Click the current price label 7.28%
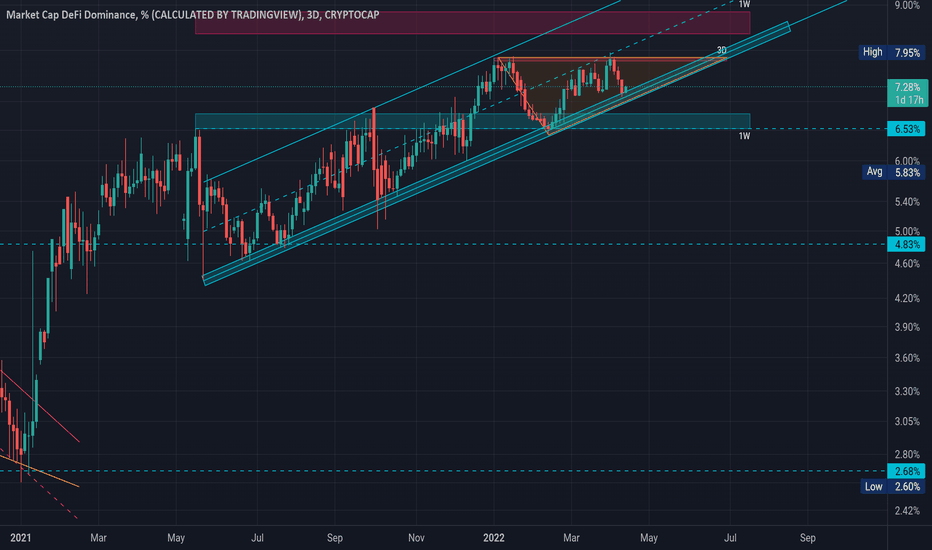The width and height of the screenshot is (932, 550). (907, 87)
